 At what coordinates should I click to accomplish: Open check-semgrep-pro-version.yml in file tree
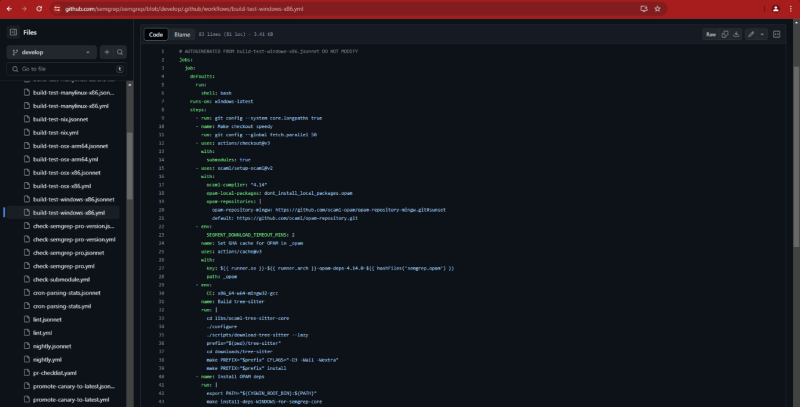tap(74, 239)
